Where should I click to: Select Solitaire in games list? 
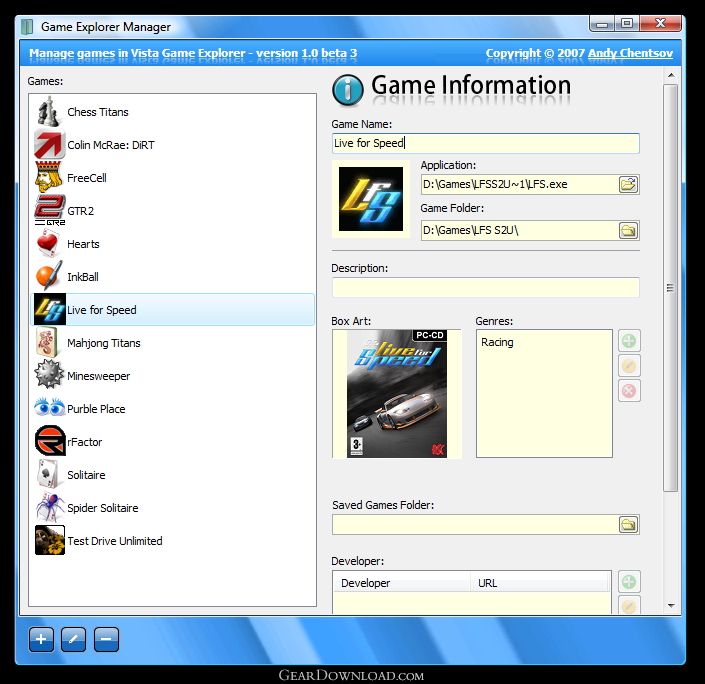click(x=172, y=474)
